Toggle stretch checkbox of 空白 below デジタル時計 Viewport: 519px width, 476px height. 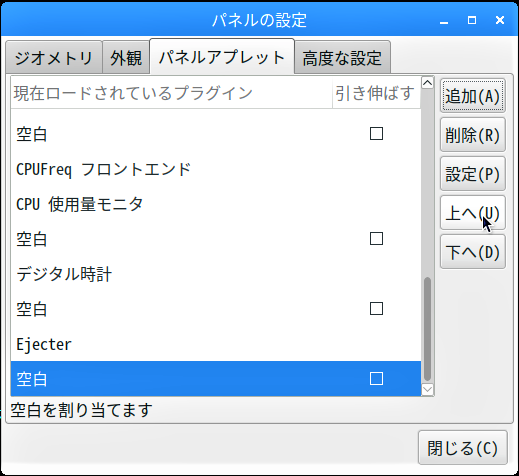tap(376, 309)
